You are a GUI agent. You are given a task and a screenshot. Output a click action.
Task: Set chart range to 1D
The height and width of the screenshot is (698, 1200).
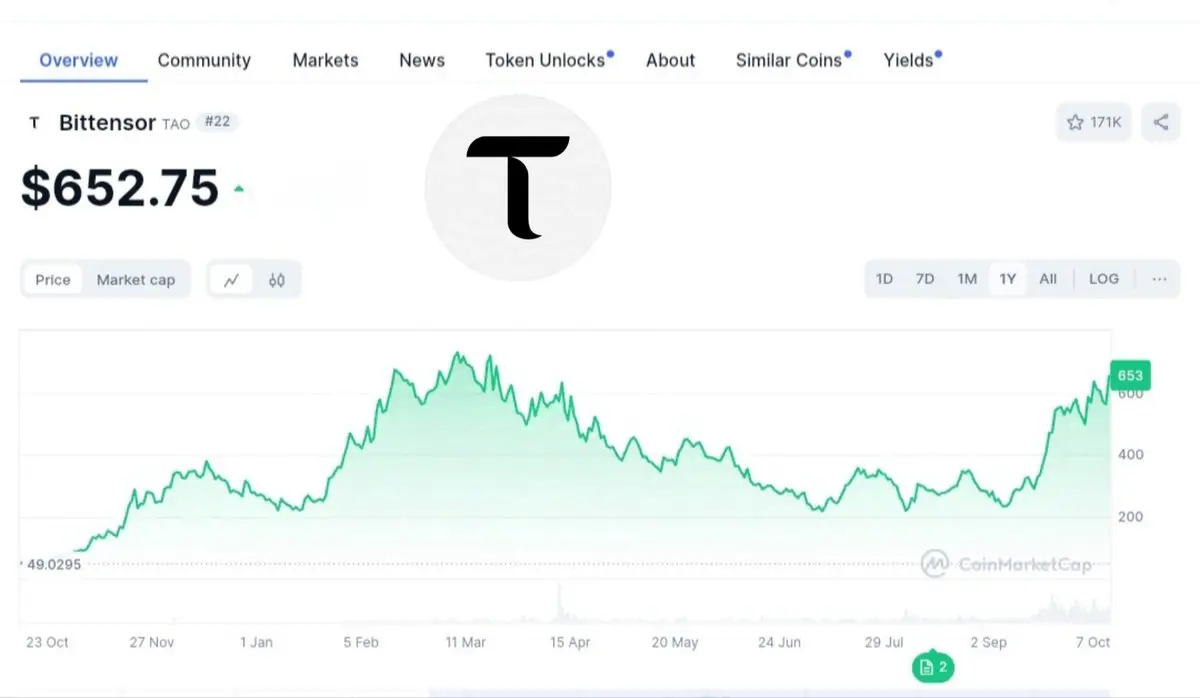coord(884,279)
